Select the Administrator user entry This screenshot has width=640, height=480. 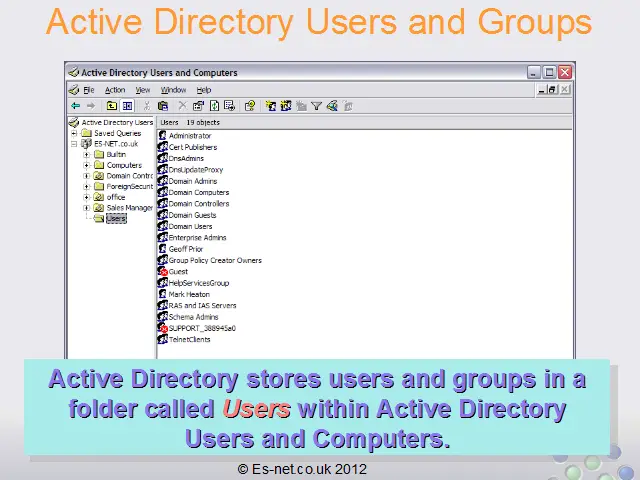pyautogui.click(x=190, y=136)
